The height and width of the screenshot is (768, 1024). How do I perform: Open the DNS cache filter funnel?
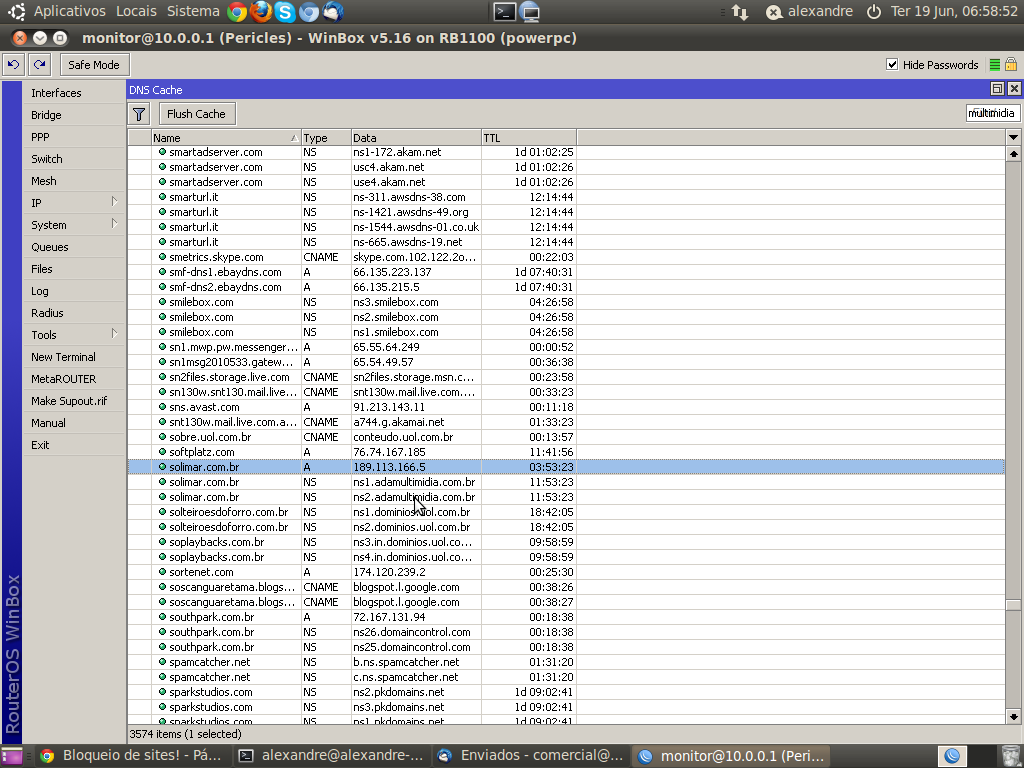click(x=140, y=114)
